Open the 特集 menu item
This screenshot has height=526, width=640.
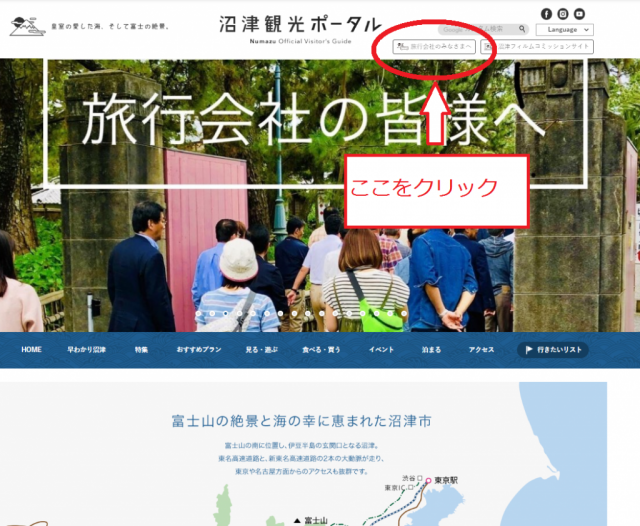point(141,350)
